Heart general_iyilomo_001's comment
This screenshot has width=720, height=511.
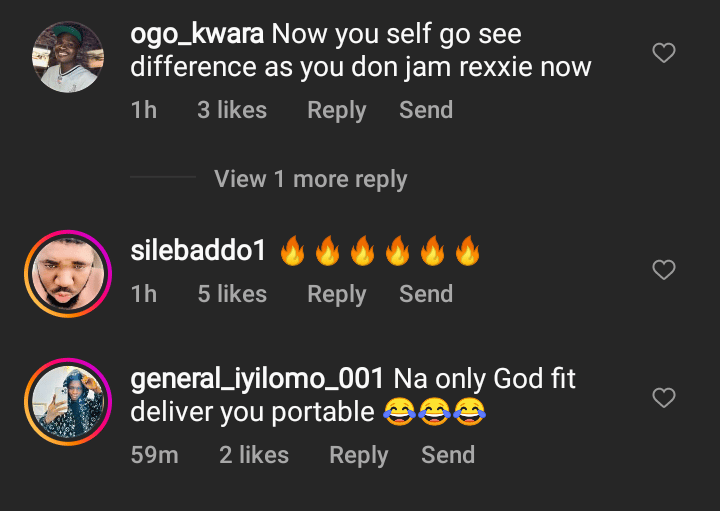point(664,399)
